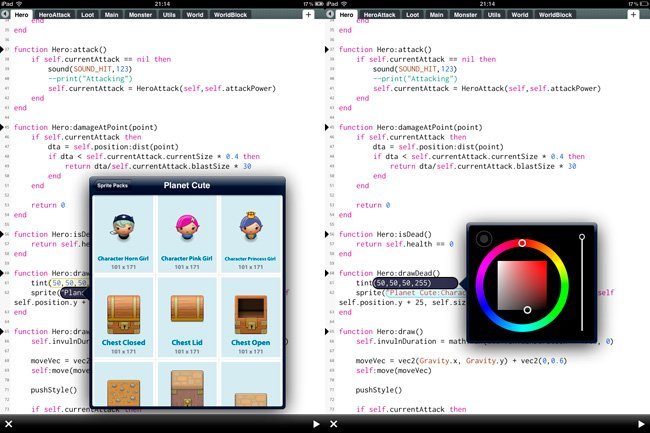
Task: Tap the number 30 in the left screen
Action: click(x=247, y=166)
